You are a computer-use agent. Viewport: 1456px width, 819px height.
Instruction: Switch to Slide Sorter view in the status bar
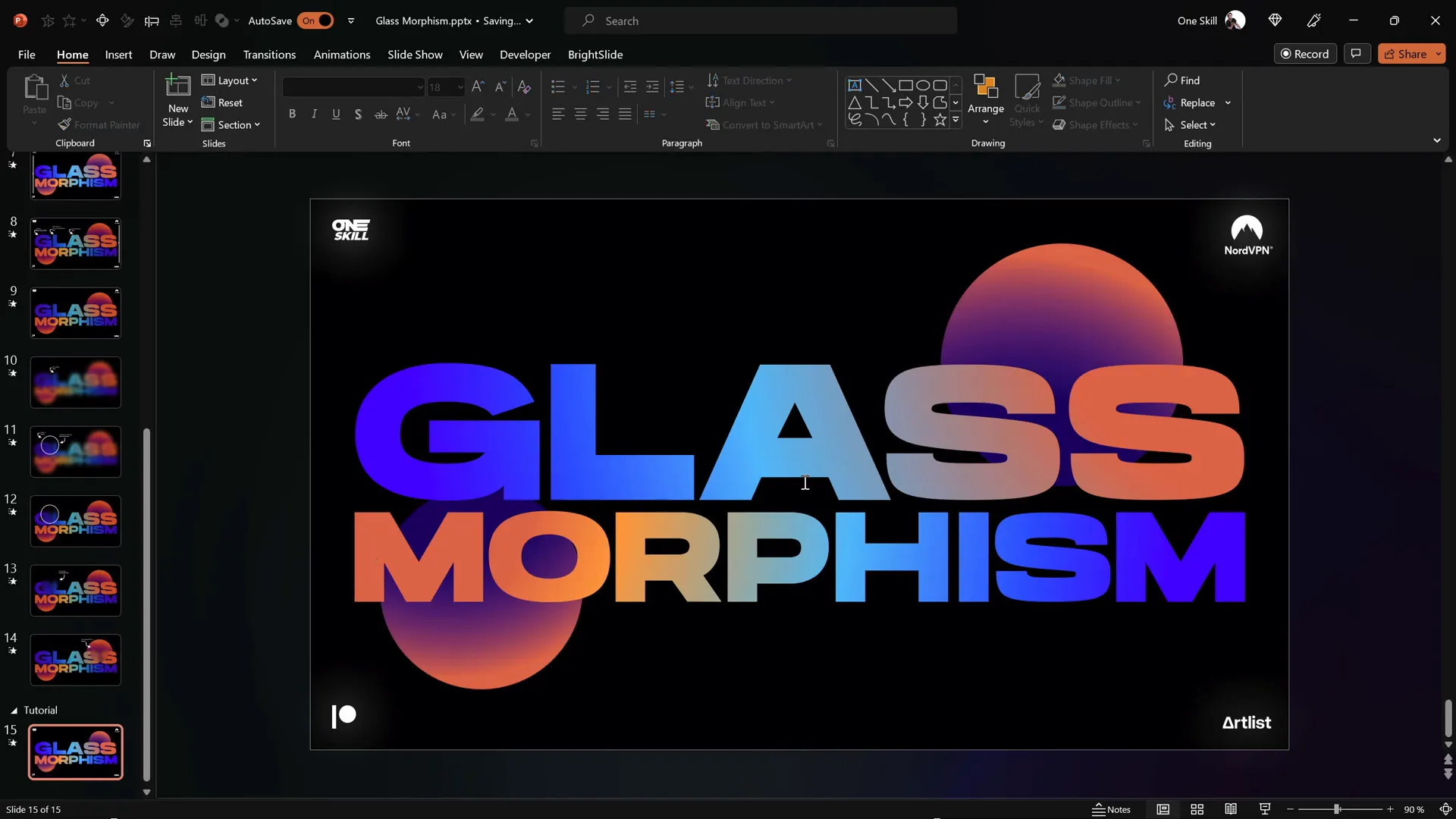(1197, 809)
